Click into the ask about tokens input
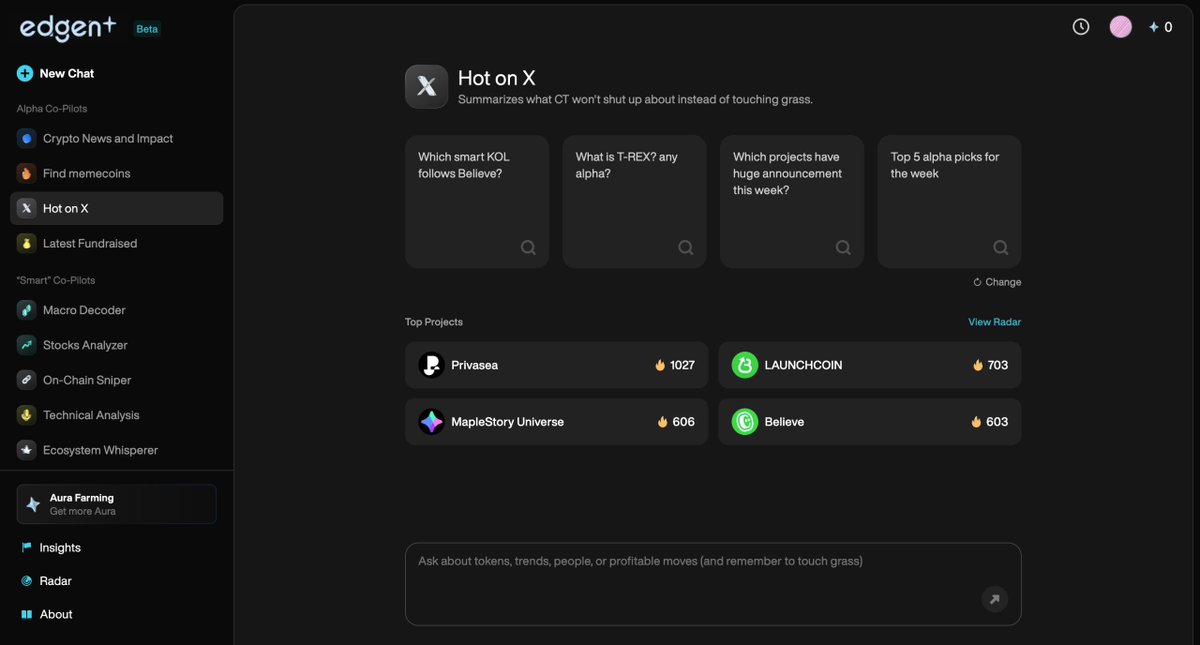This screenshot has width=1200, height=645. pos(713,584)
